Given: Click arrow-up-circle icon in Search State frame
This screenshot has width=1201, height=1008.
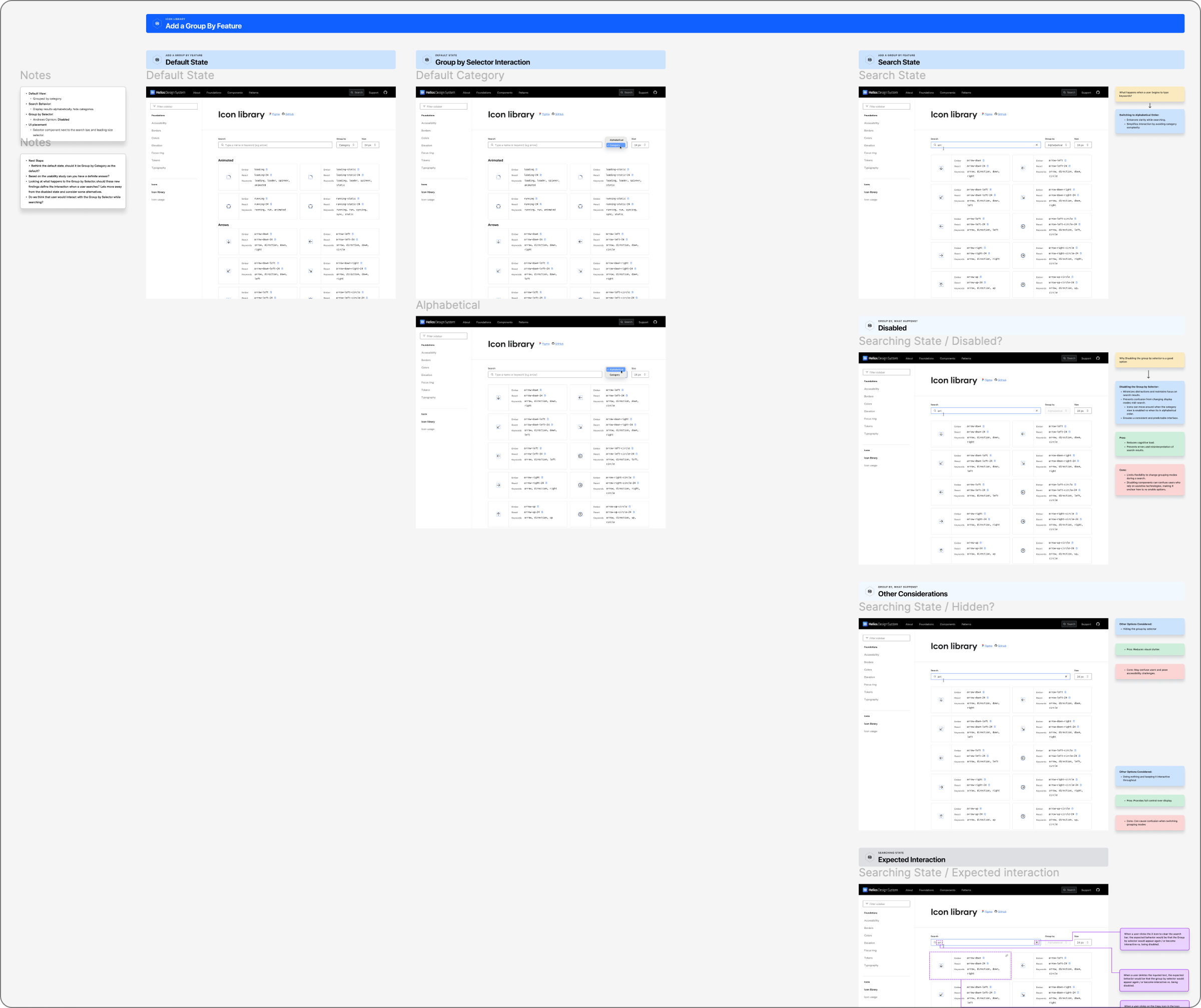Looking at the screenshot, I should coord(1022,284).
